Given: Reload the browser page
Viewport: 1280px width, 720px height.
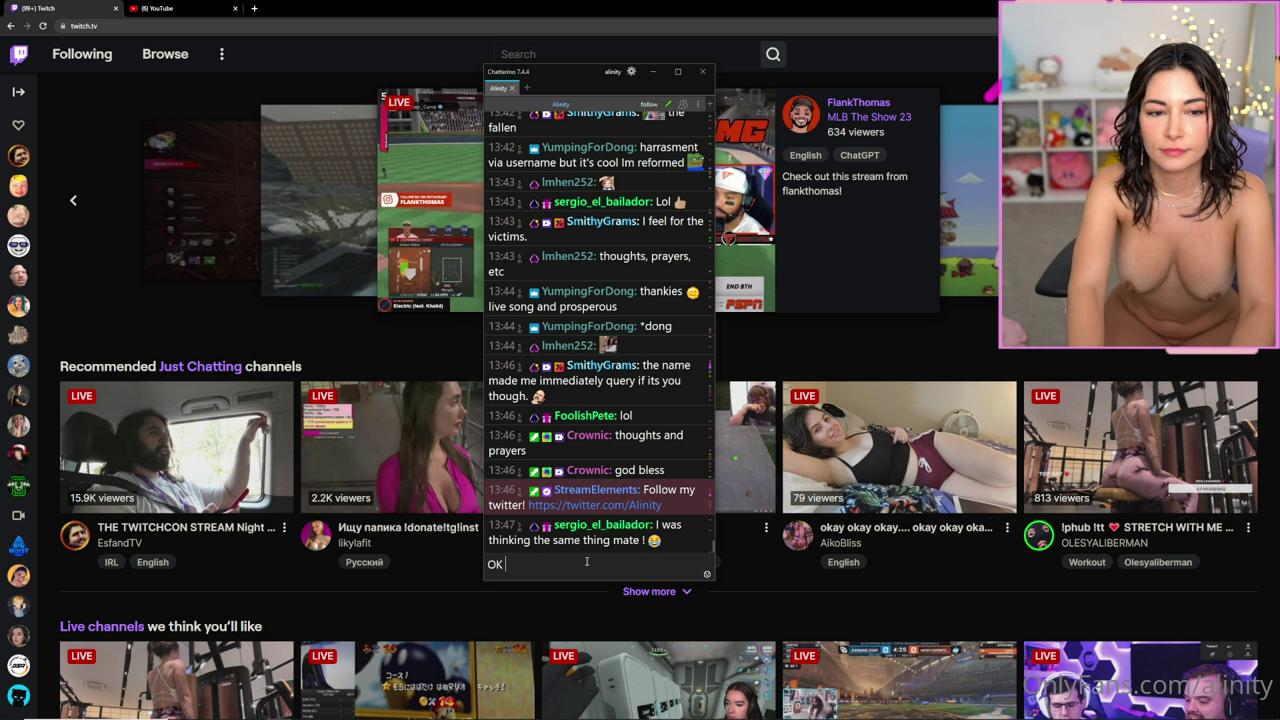Looking at the screenshot, I should [x=43, y=26].
